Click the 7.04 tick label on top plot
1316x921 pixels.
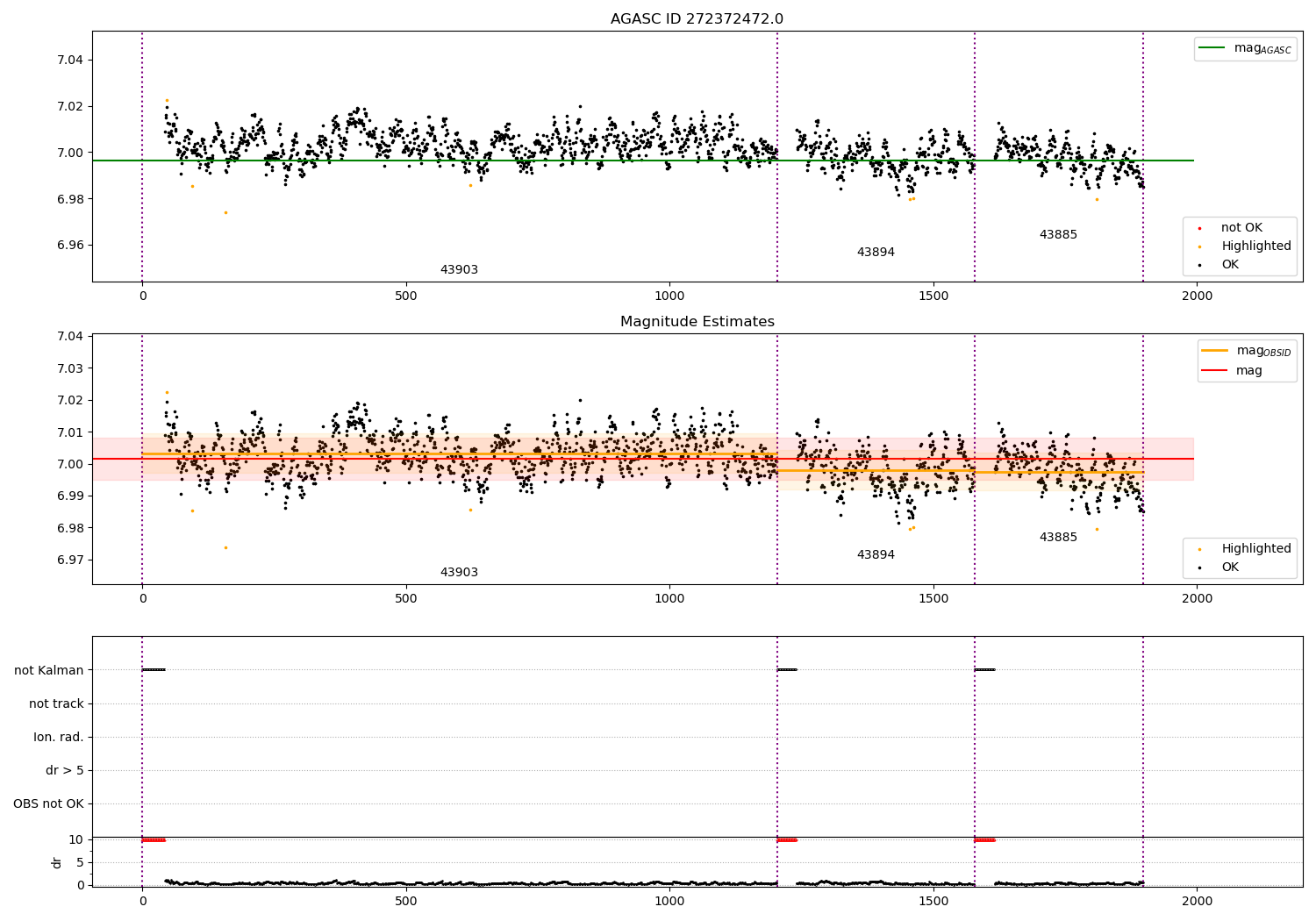pyautogui.click(x=70, y=60)
